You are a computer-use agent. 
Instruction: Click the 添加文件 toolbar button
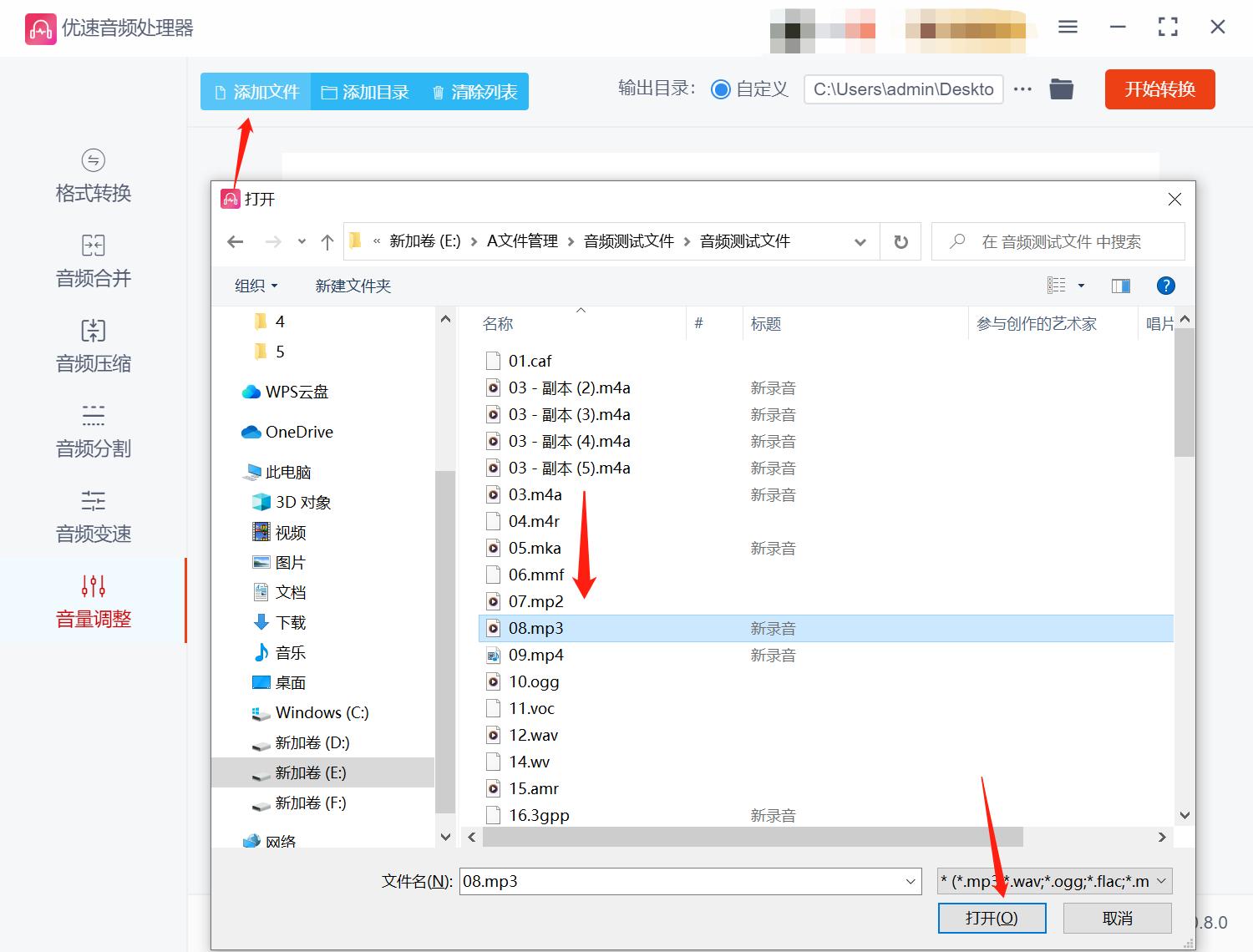(x=255, y=92)
